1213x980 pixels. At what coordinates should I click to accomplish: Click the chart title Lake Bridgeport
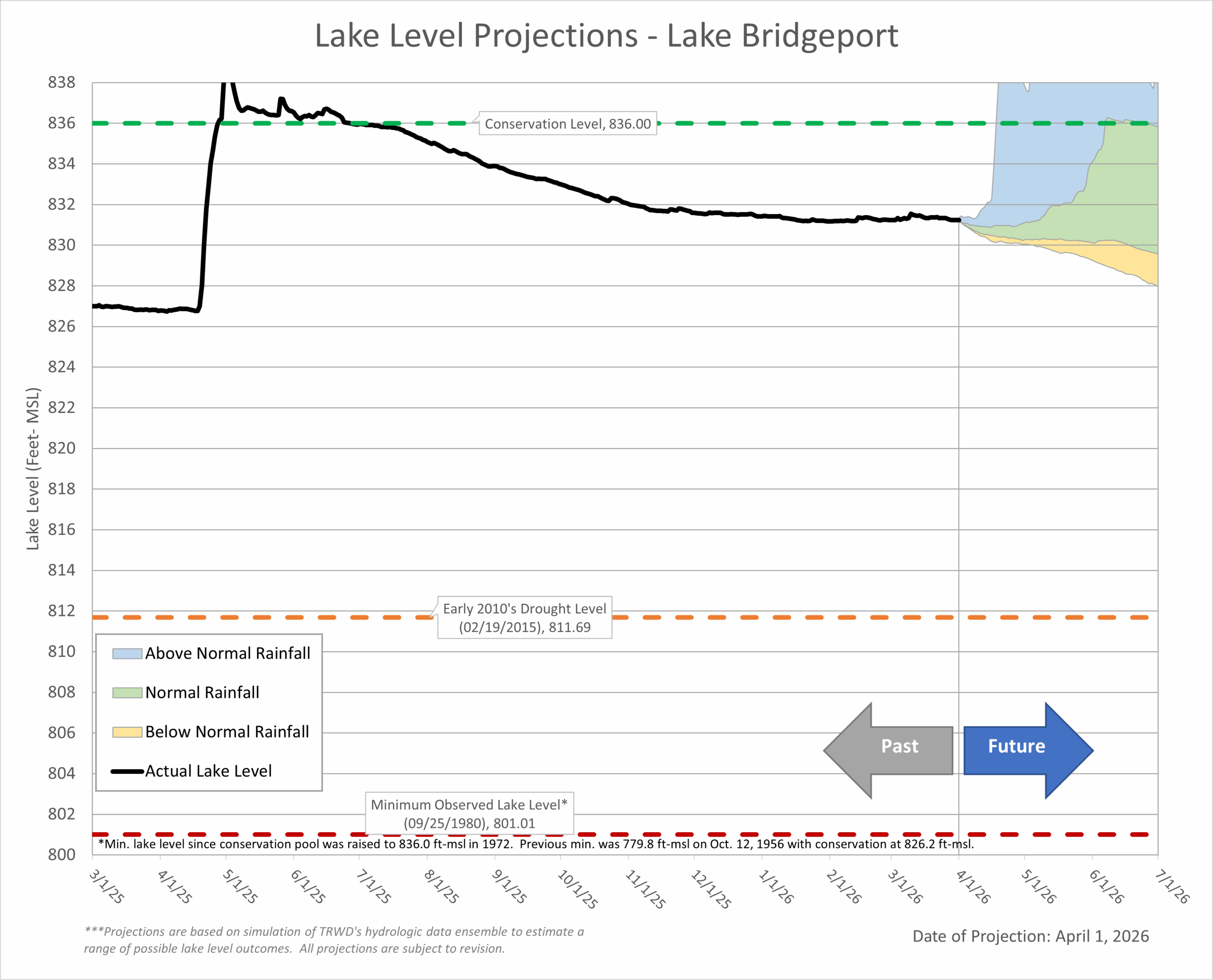[606, 36]
